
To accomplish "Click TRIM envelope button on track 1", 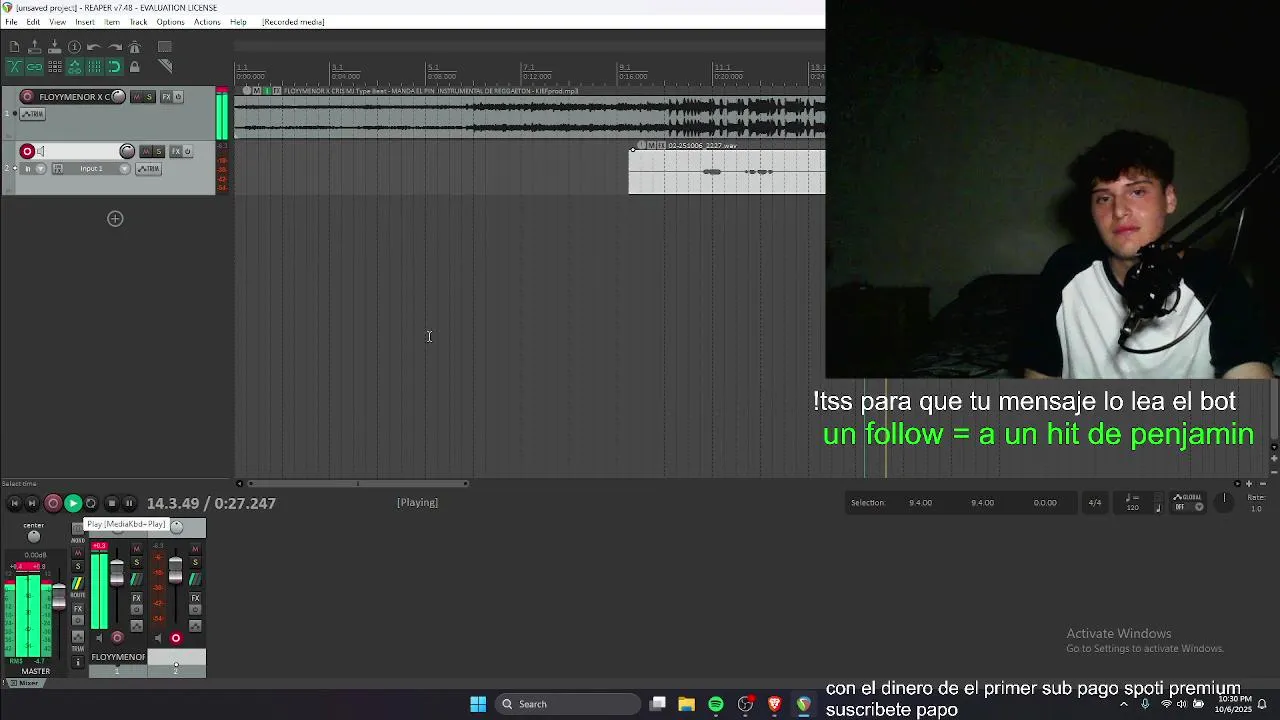I will [x=32, y=114].
